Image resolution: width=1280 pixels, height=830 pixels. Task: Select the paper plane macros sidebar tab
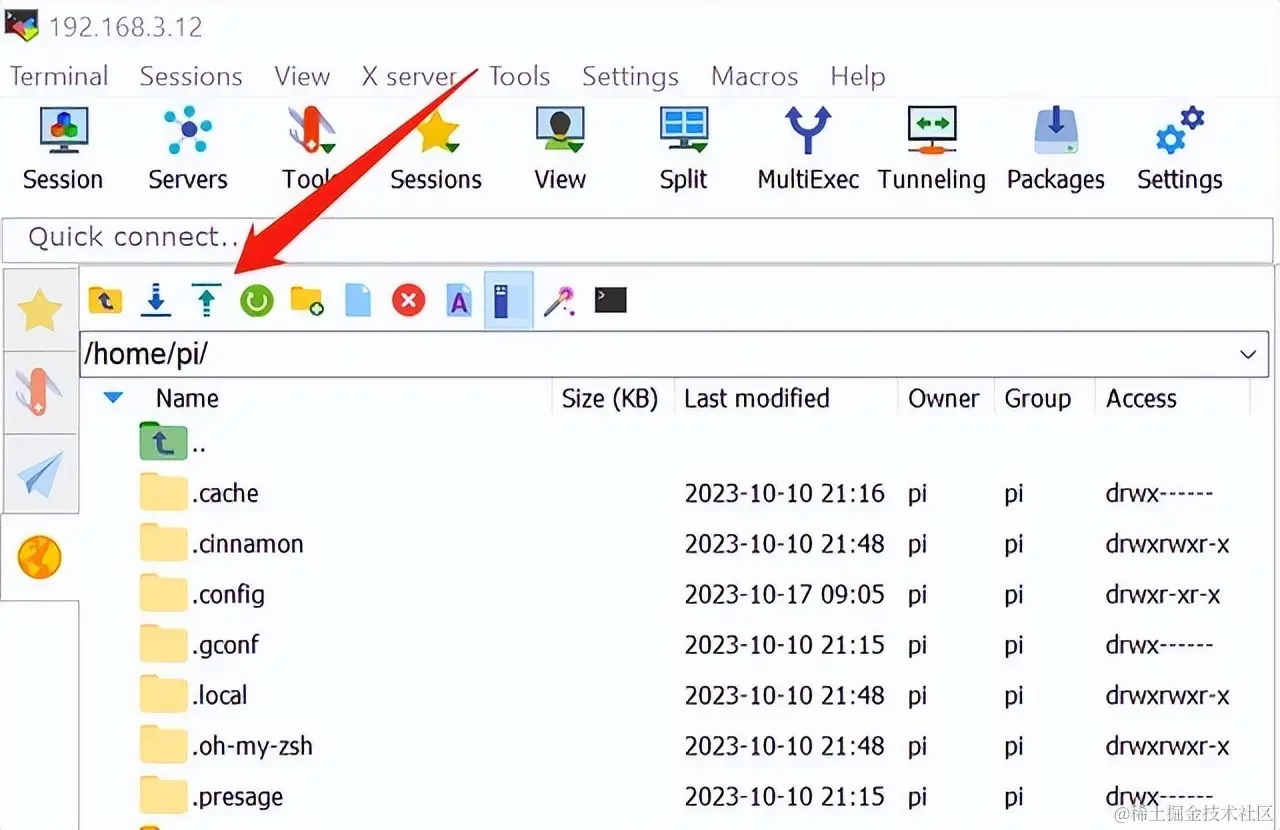[x=40, y=475]
